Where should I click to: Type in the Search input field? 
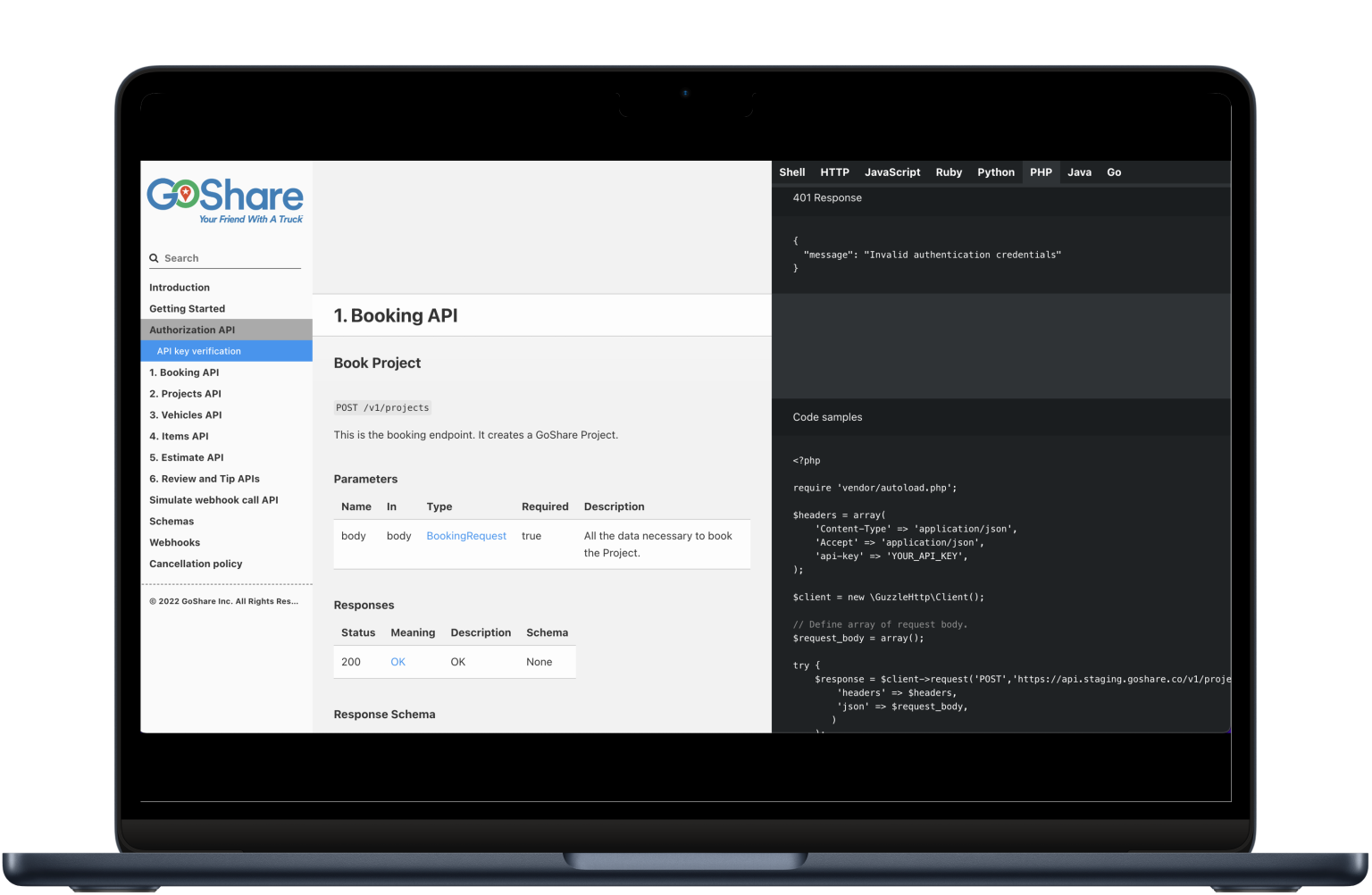[x=230, y=258]
